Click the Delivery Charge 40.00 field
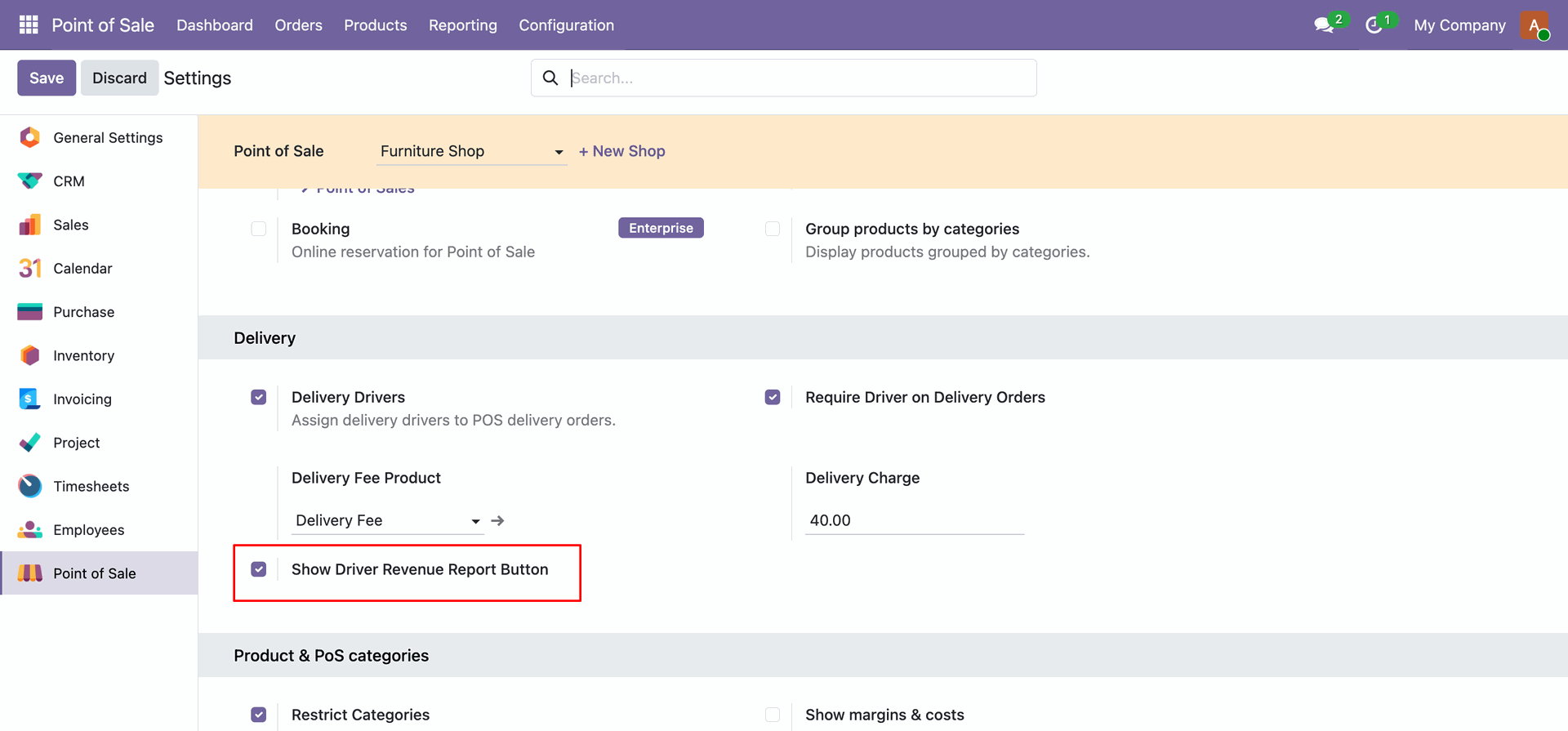The image size is (1568, 731). point(915,520)
